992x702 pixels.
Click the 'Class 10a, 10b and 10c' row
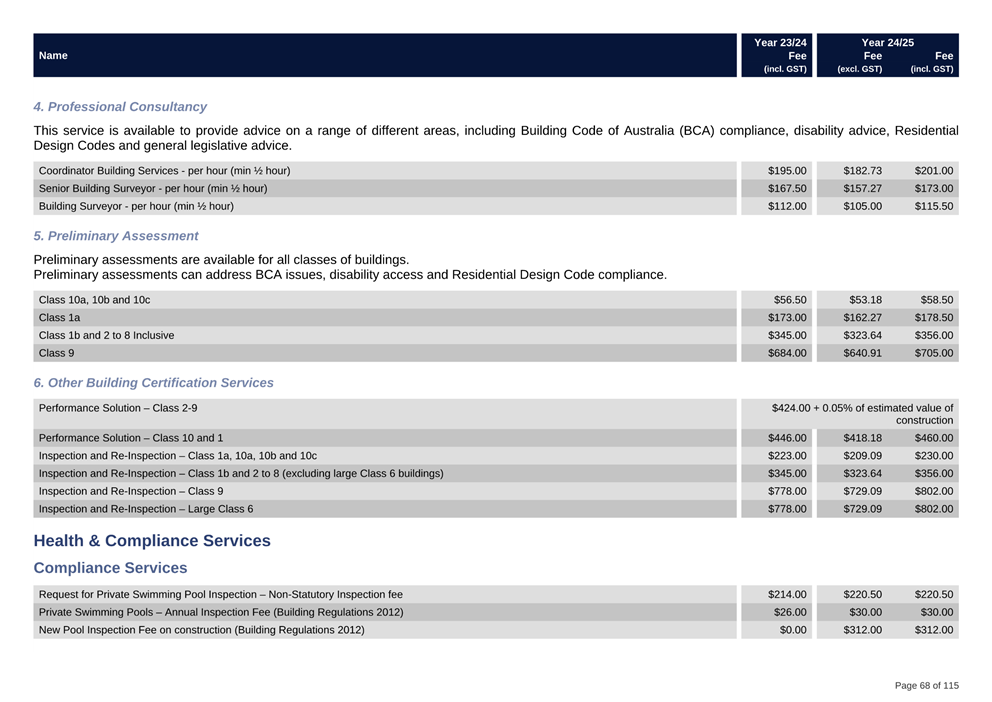point(94,300)
